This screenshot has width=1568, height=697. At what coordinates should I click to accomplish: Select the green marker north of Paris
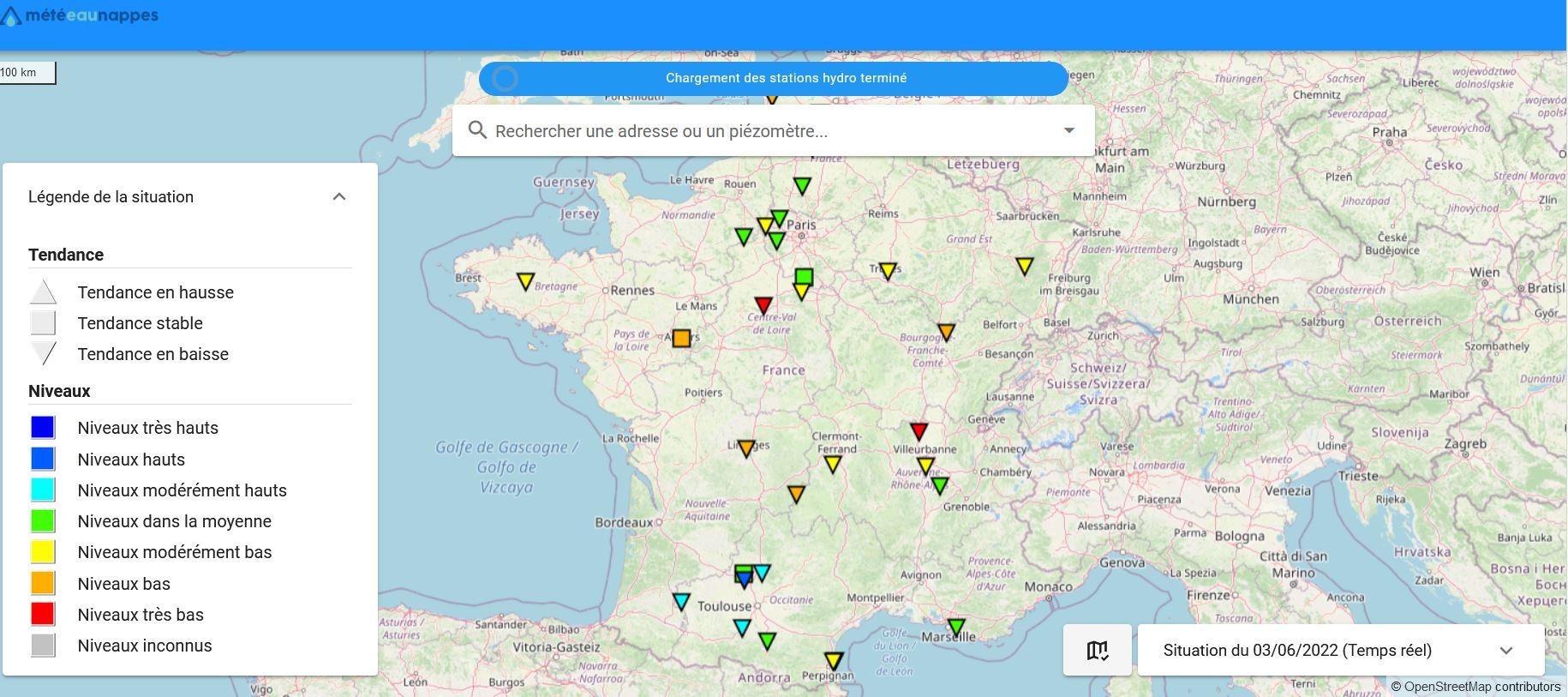pos(802,185)
